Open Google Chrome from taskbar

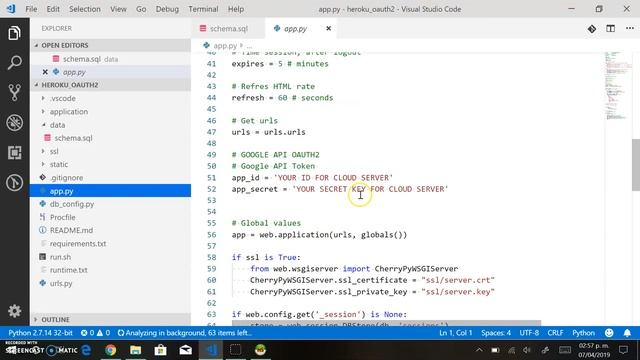click(111, 350)
